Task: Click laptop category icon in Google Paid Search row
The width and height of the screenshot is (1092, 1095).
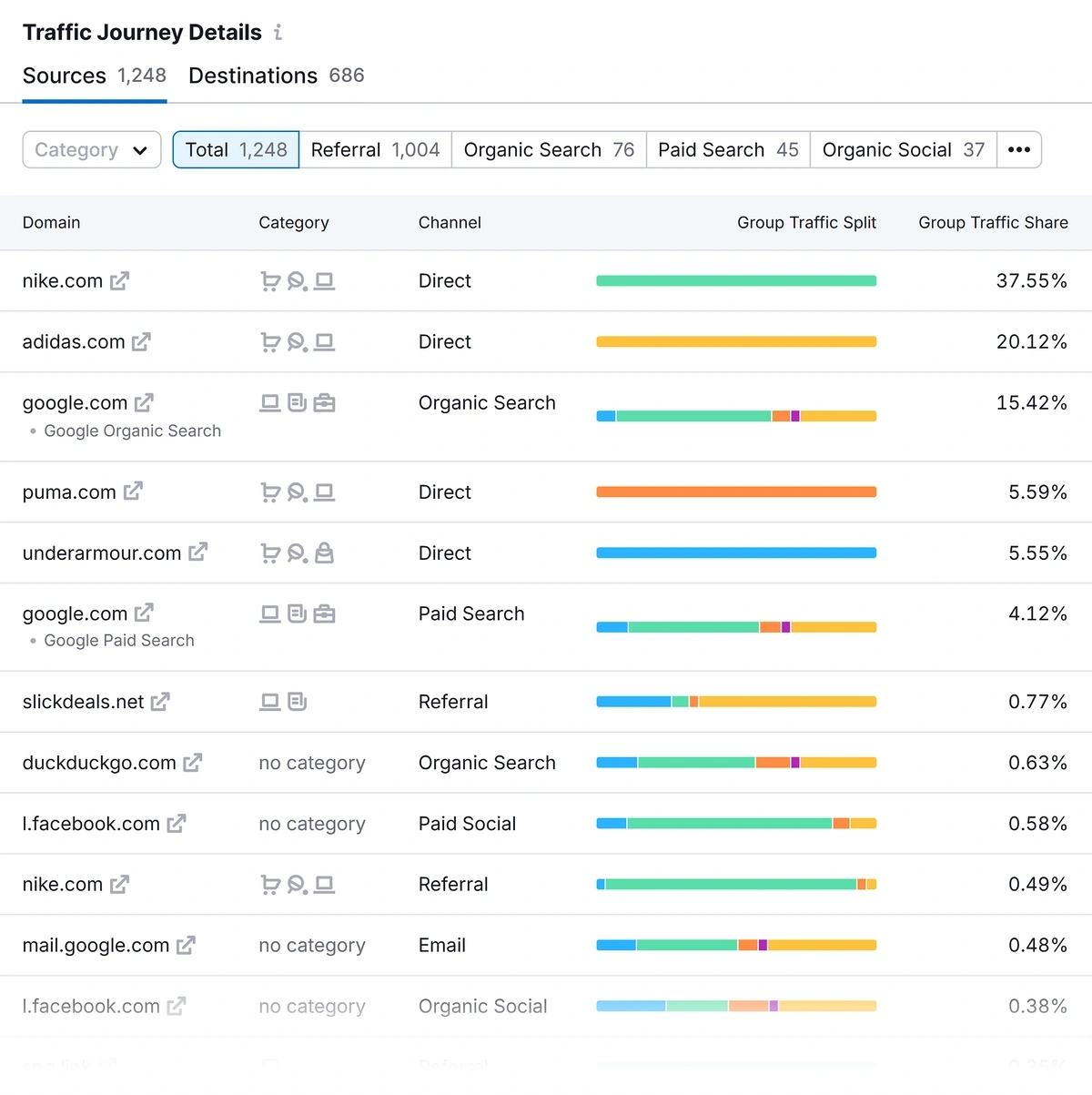Action: [x=270, y=613]
